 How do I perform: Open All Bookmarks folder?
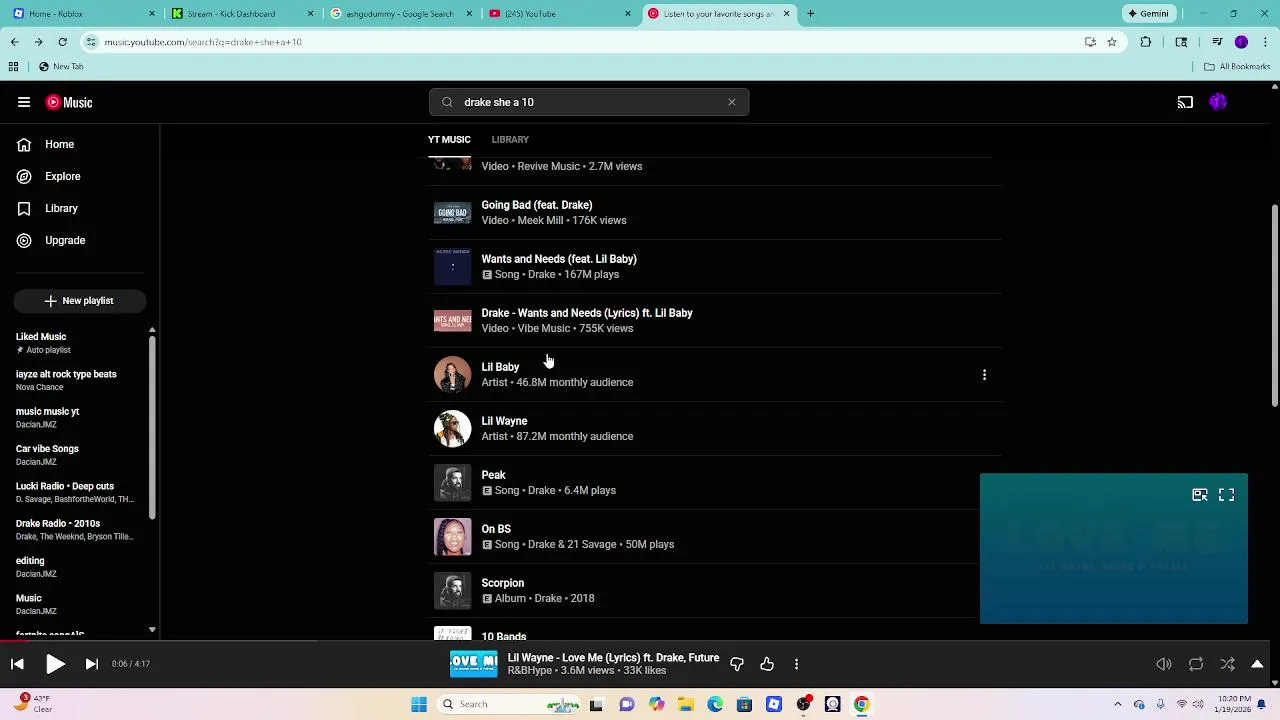1237,66
